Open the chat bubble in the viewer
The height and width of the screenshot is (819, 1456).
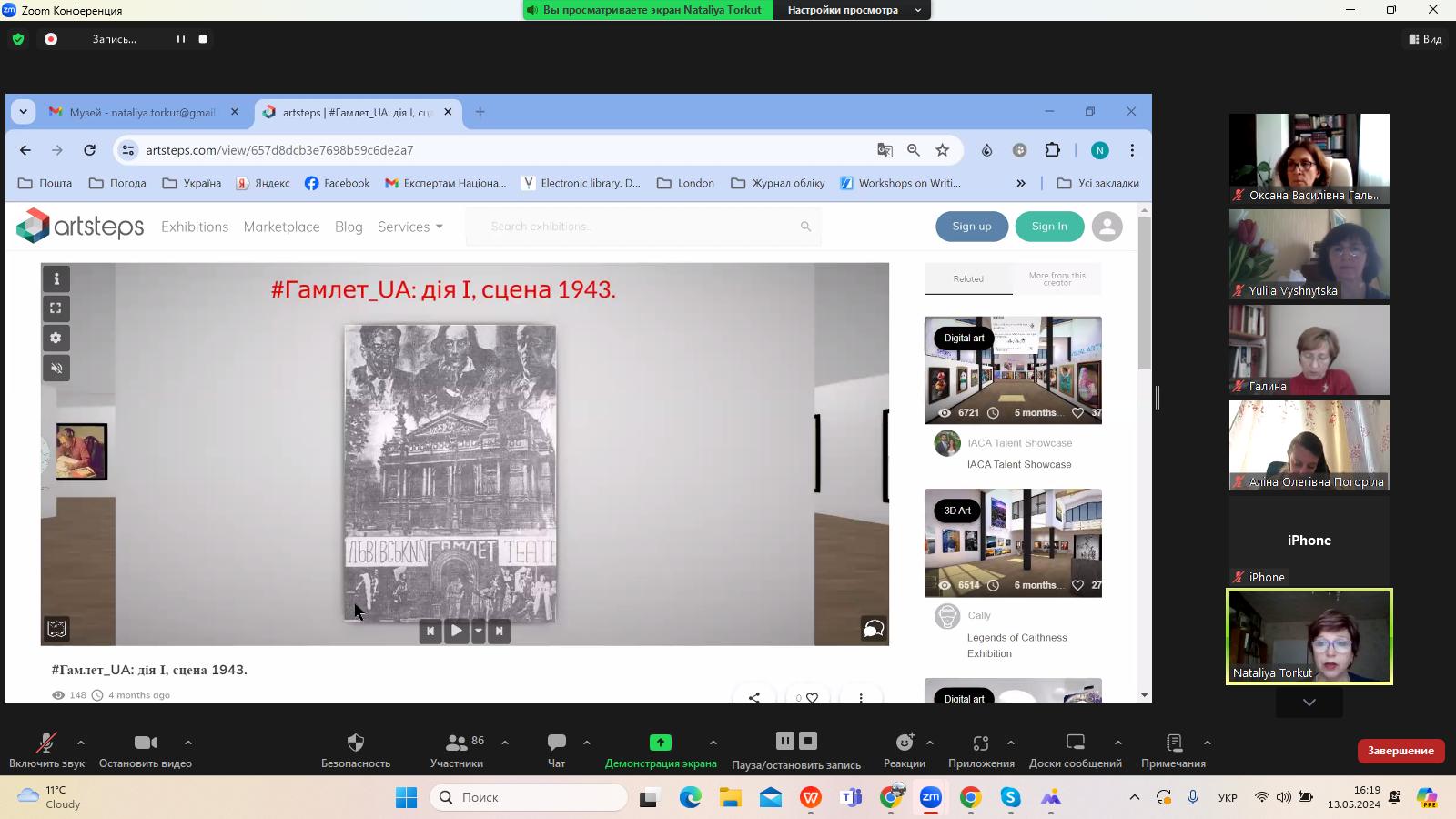pyautogui.click(x=873, y=629)
